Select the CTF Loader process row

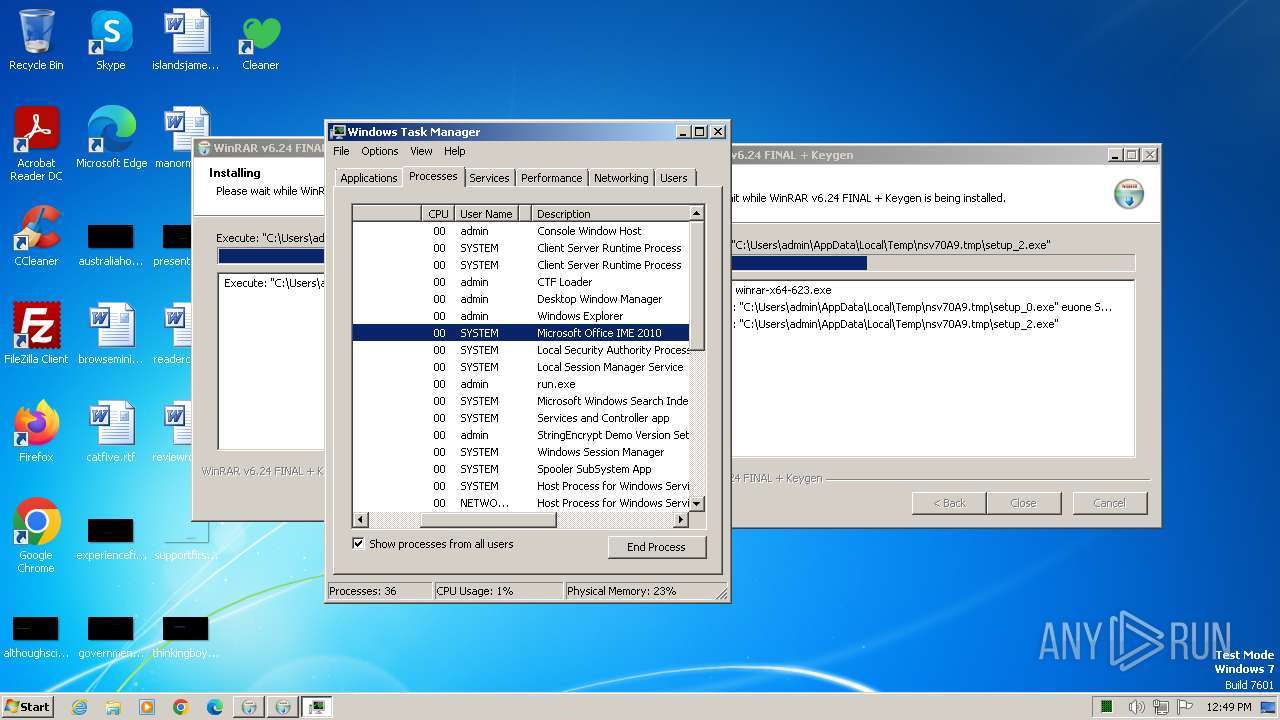[521, 282]
